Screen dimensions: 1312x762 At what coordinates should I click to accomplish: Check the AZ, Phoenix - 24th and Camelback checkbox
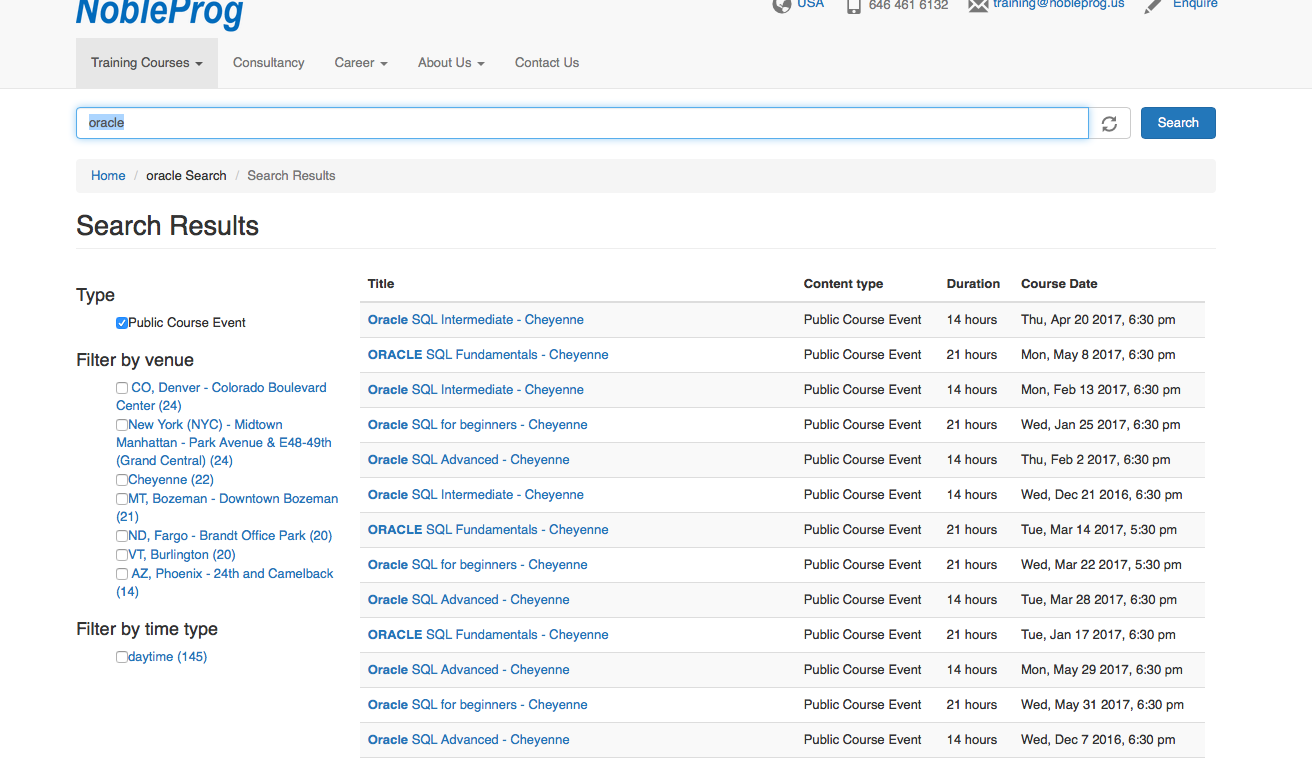(122, 574)
